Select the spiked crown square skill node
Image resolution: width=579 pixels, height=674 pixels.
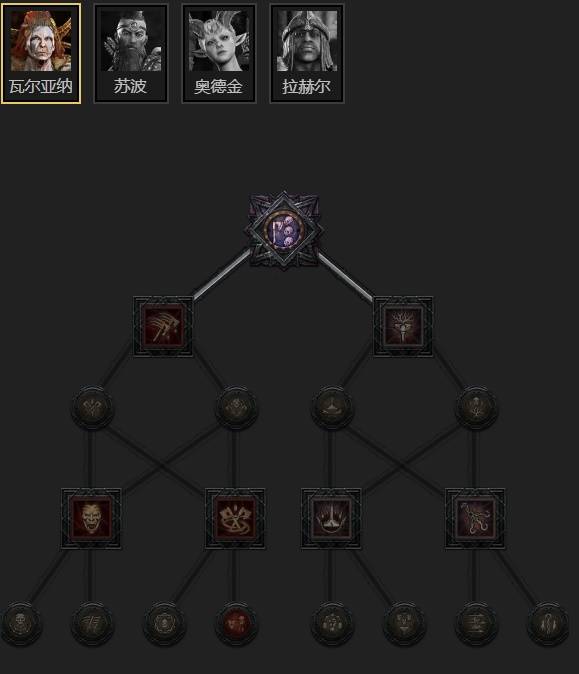331,518
